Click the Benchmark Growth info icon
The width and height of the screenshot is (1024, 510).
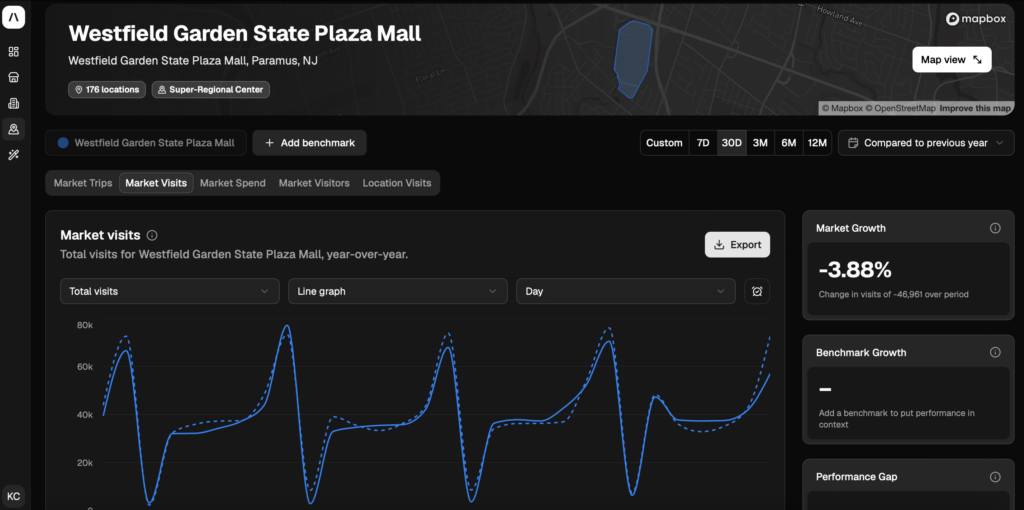[995, 352]
